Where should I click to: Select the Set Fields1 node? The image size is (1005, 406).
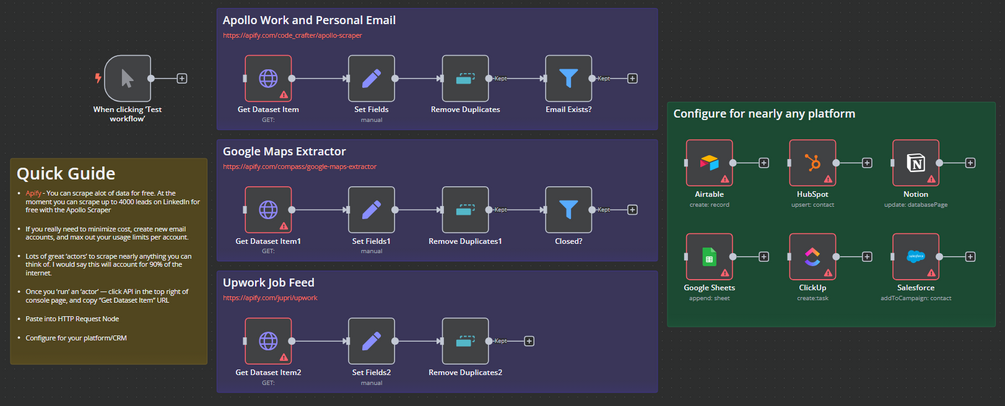coord(371,210)
